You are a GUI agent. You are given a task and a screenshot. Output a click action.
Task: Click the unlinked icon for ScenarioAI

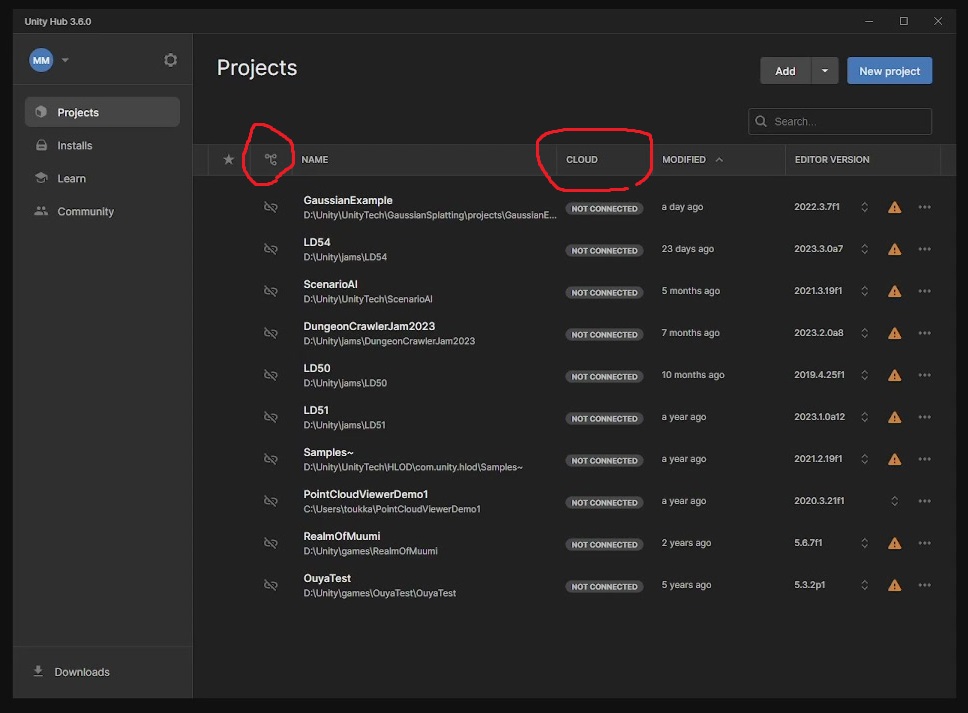click(270, 291)
